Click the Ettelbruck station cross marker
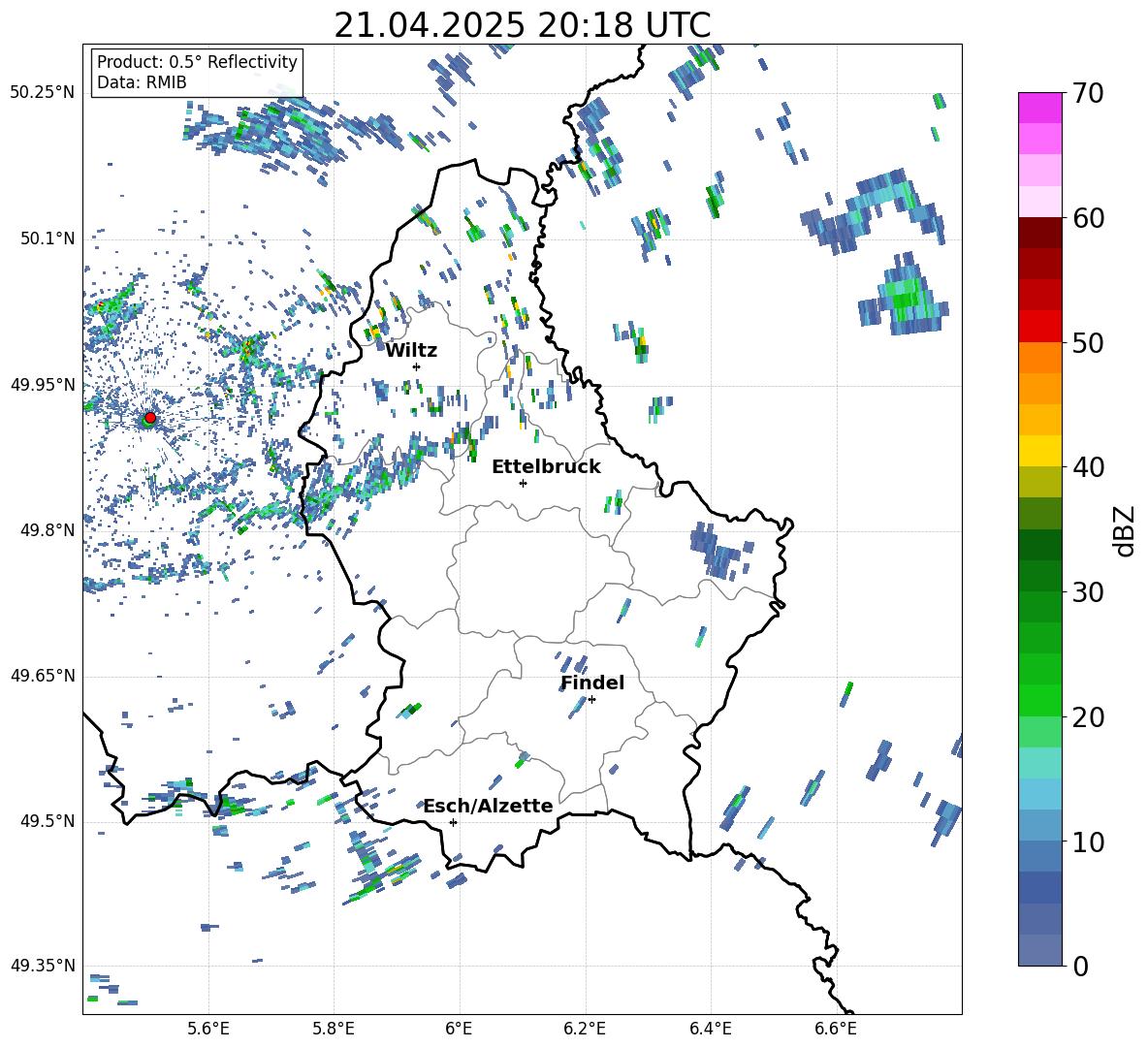The image size is (1148, 1048). coord(523,483)
